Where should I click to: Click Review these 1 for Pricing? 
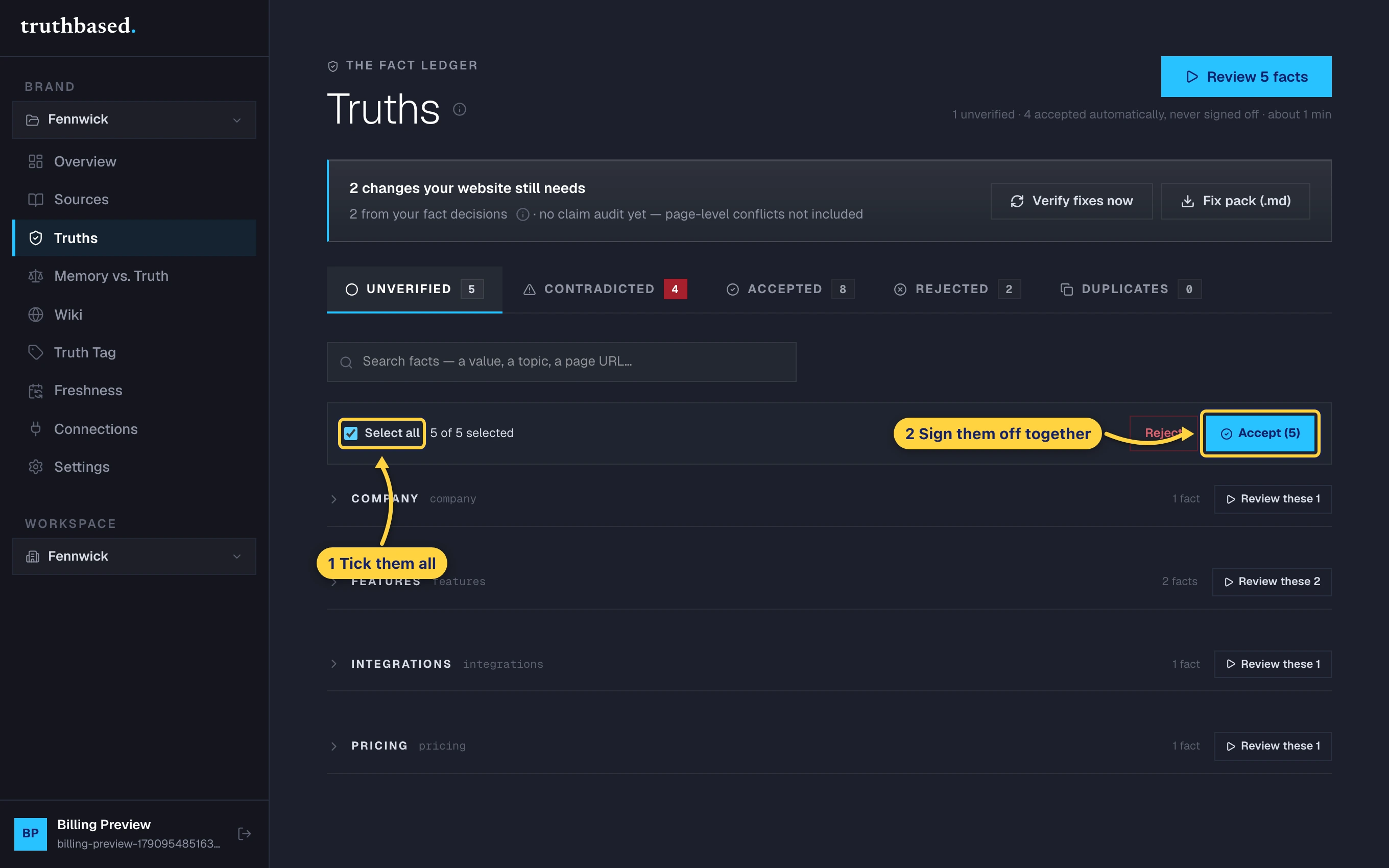pos(1273,746)
